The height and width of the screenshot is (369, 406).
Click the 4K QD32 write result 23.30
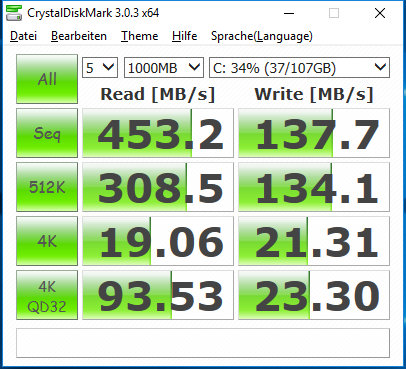314,295
